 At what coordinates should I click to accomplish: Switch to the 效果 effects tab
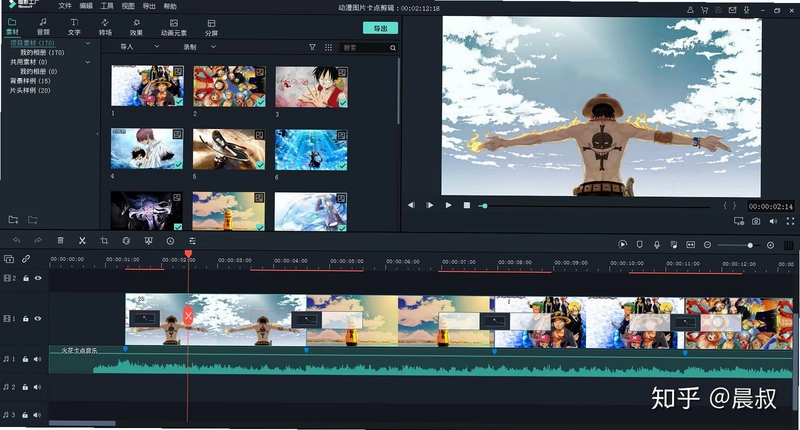pyautogui.click(x=136, y=27)
